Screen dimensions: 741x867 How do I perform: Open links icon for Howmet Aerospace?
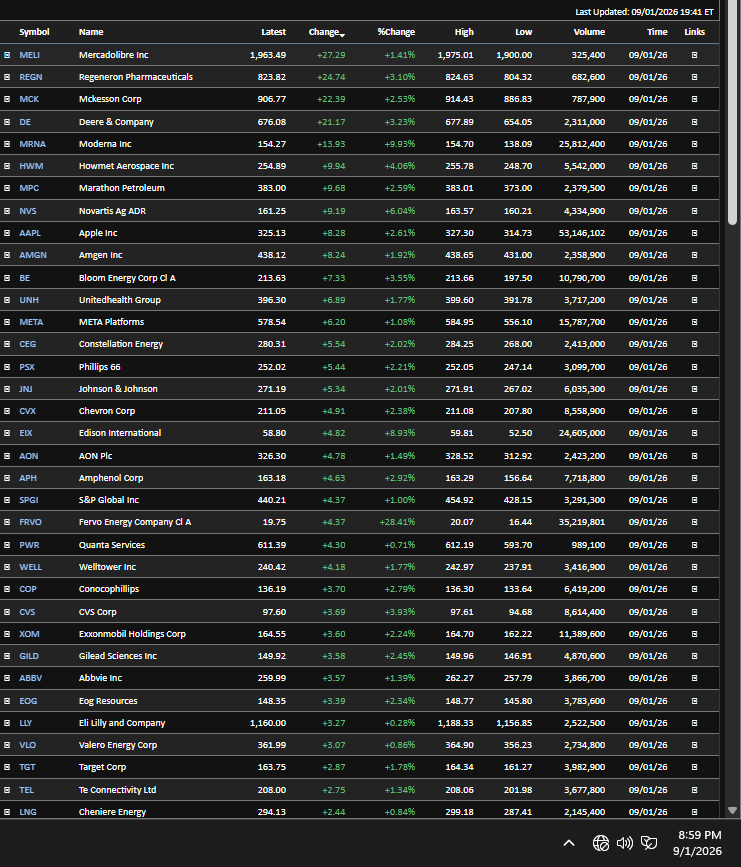(x=695, y=166)
